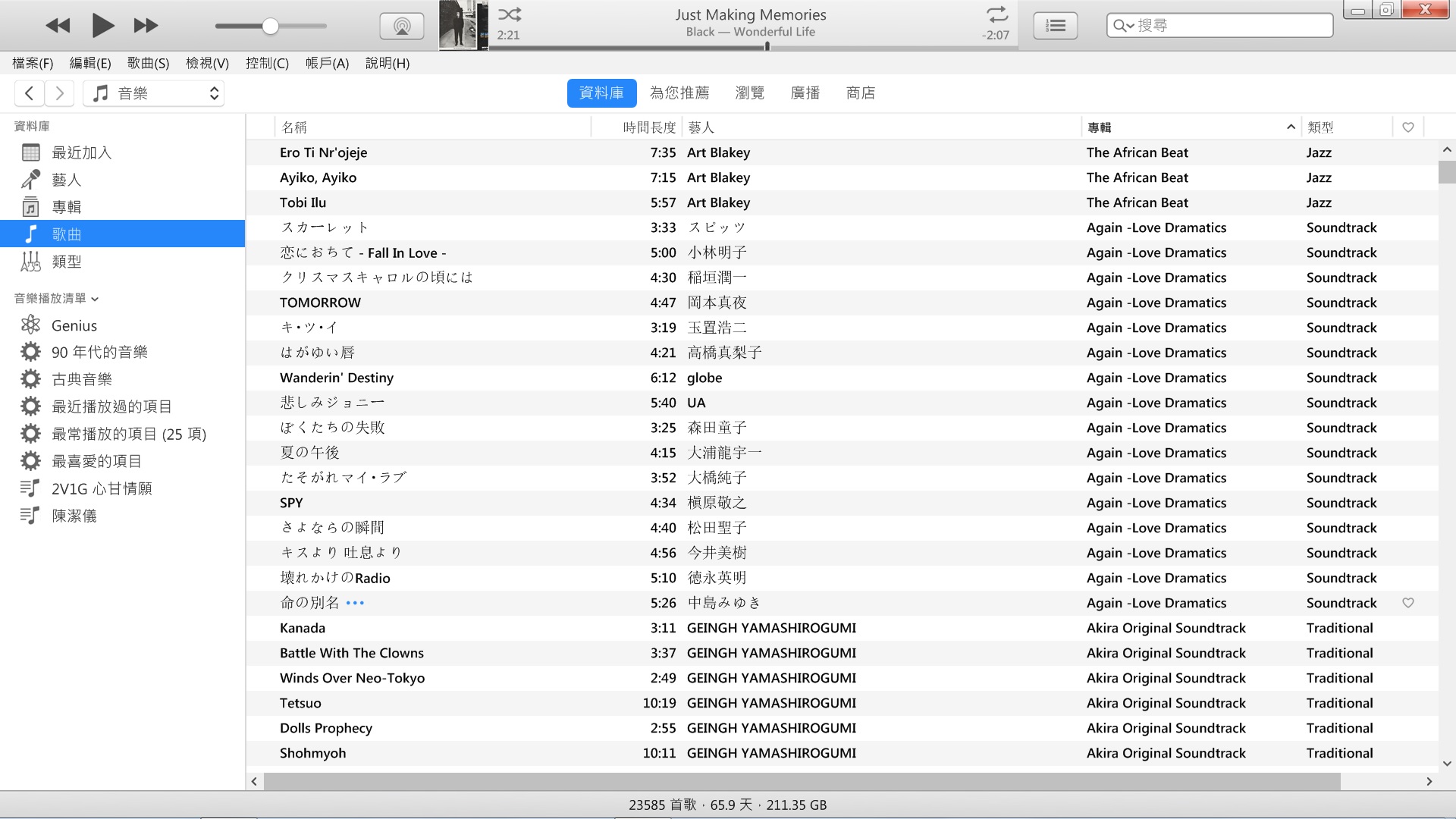Select the song Ero Ti Nr'ojeje
The width and height of the screenshot is (1456, 819).
point(842,152)
